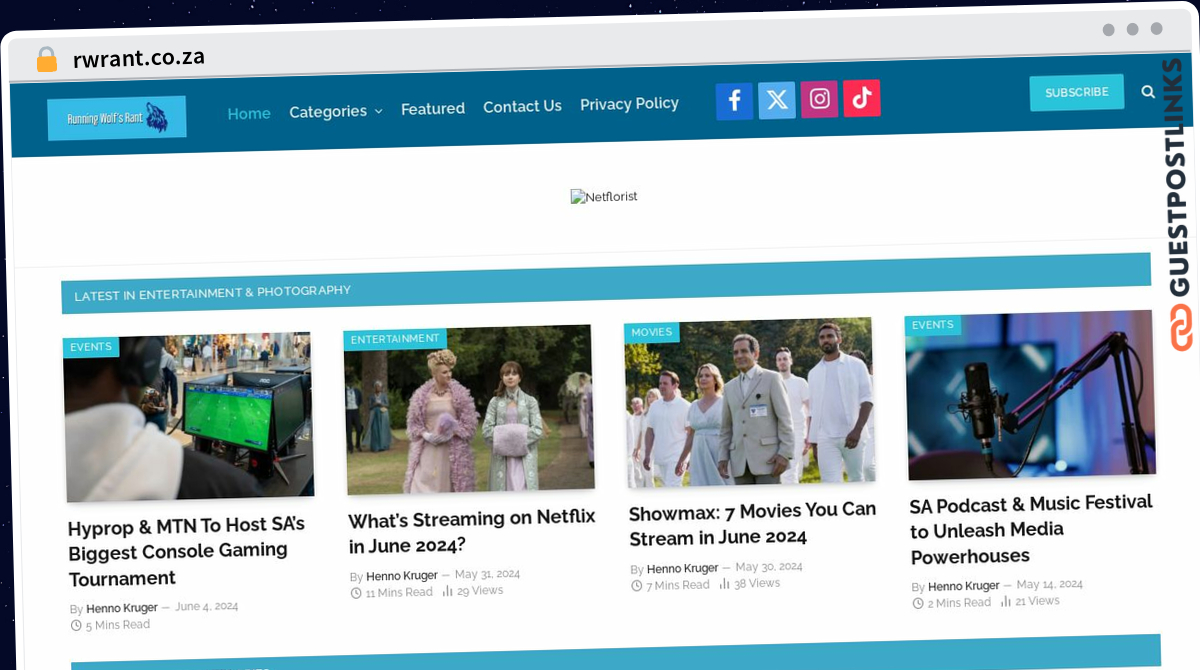
Task: Click Henno Kruger under Showmax article
Action: pyautogui.click(x=683, y=569)
